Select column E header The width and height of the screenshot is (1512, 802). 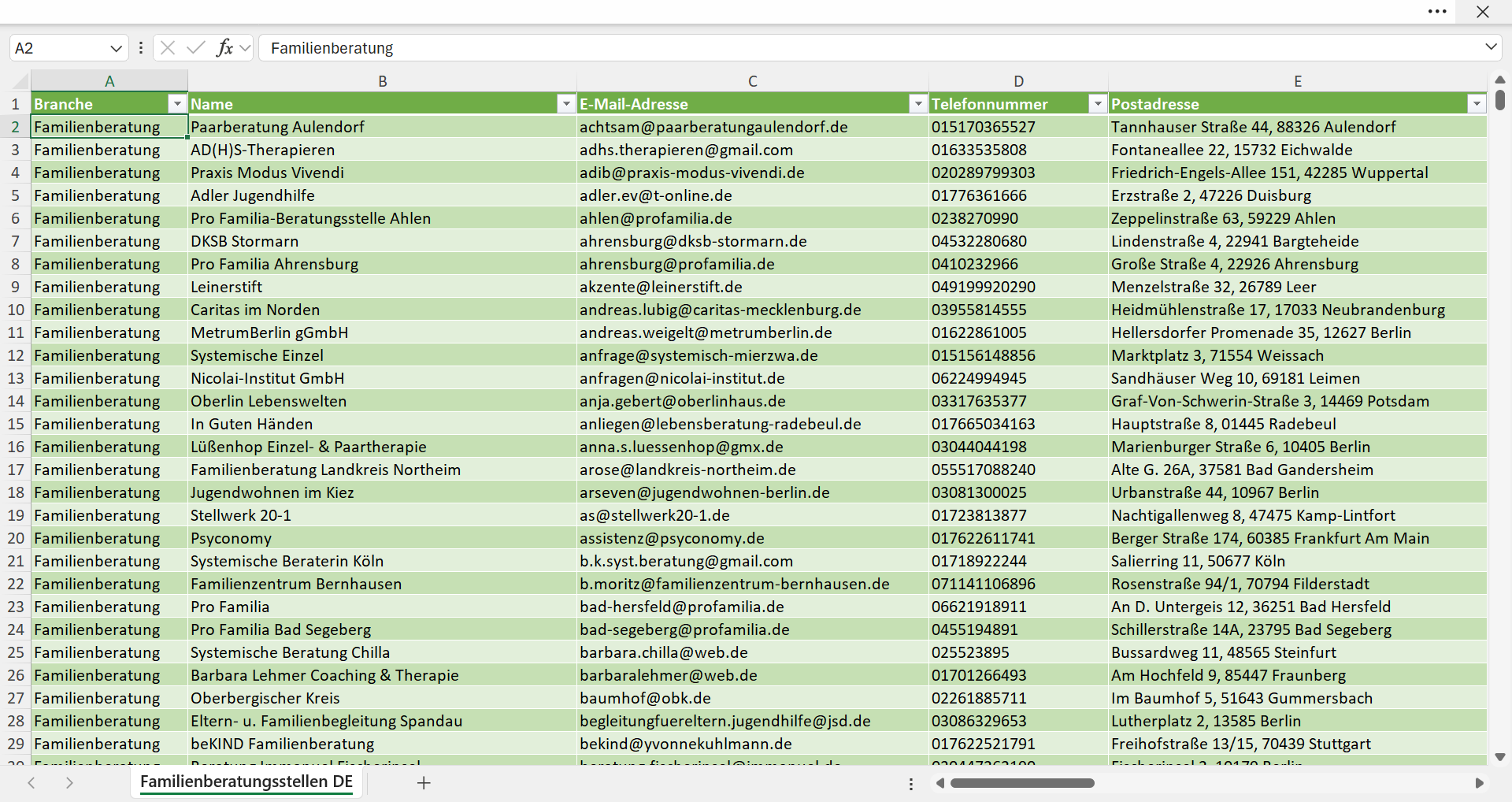point(1298,81)
